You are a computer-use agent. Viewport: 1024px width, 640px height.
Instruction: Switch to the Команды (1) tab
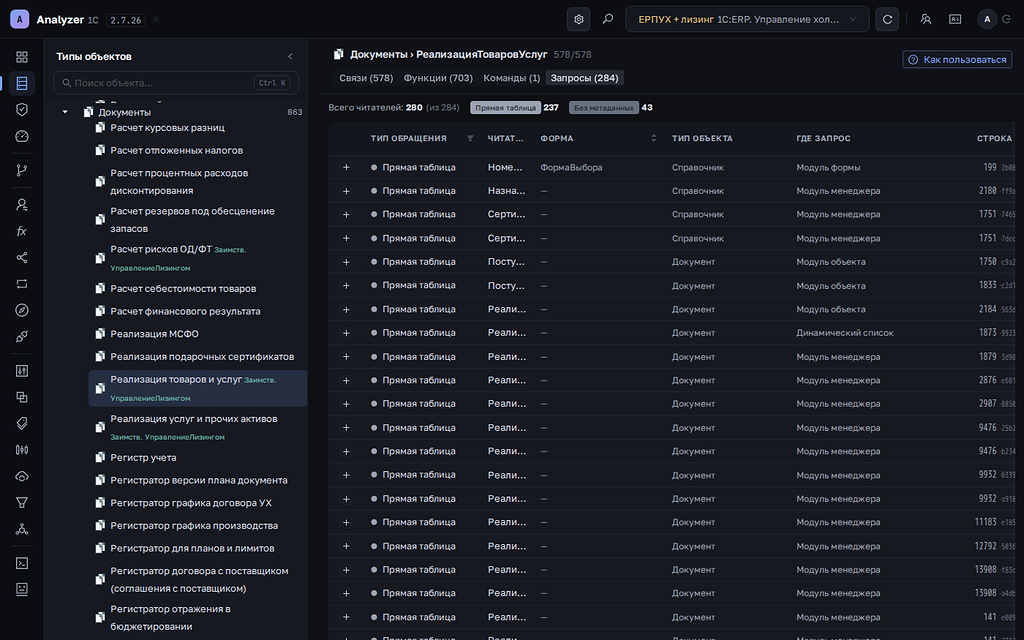[511, 78]
